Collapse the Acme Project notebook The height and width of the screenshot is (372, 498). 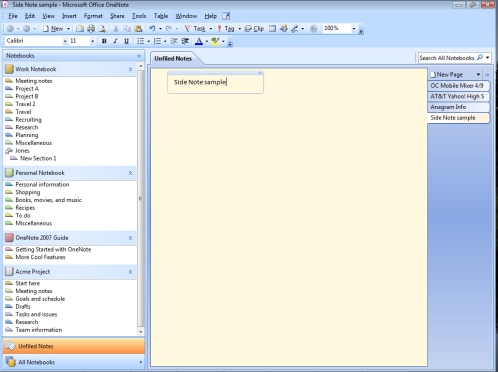point(130,272)
